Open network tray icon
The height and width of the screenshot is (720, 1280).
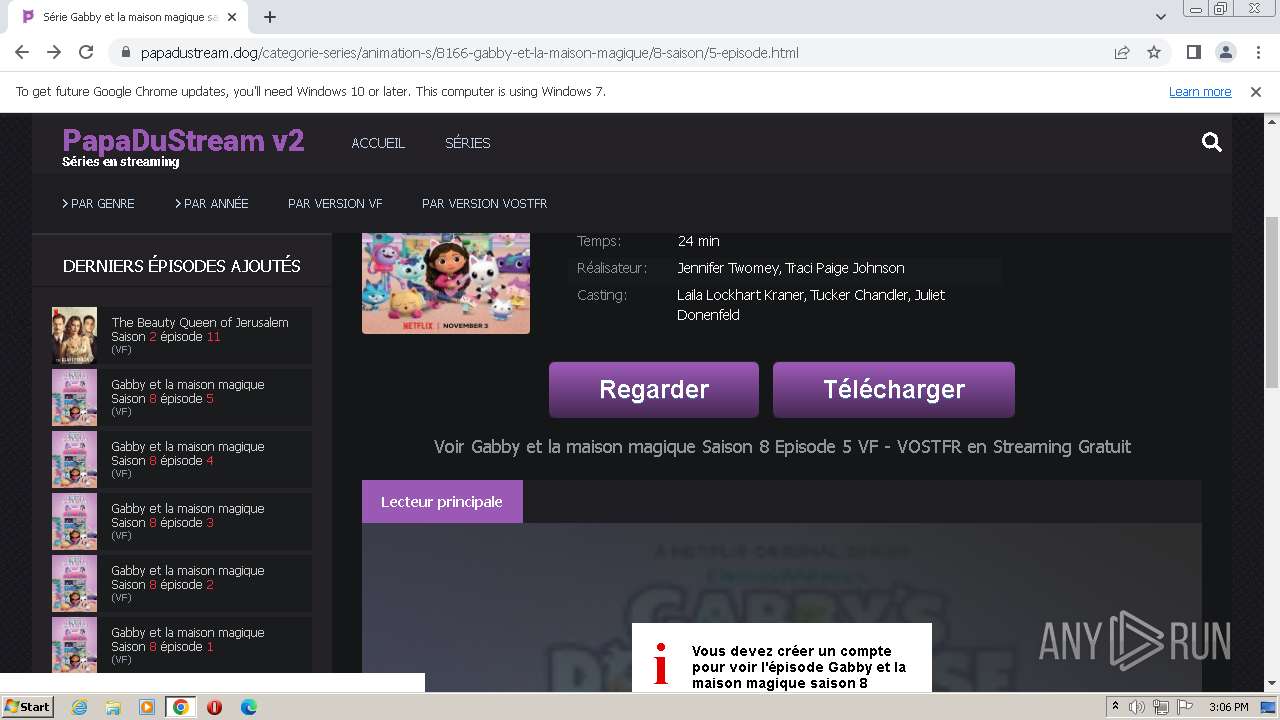pyautogui.click(x=1161, y=707)
